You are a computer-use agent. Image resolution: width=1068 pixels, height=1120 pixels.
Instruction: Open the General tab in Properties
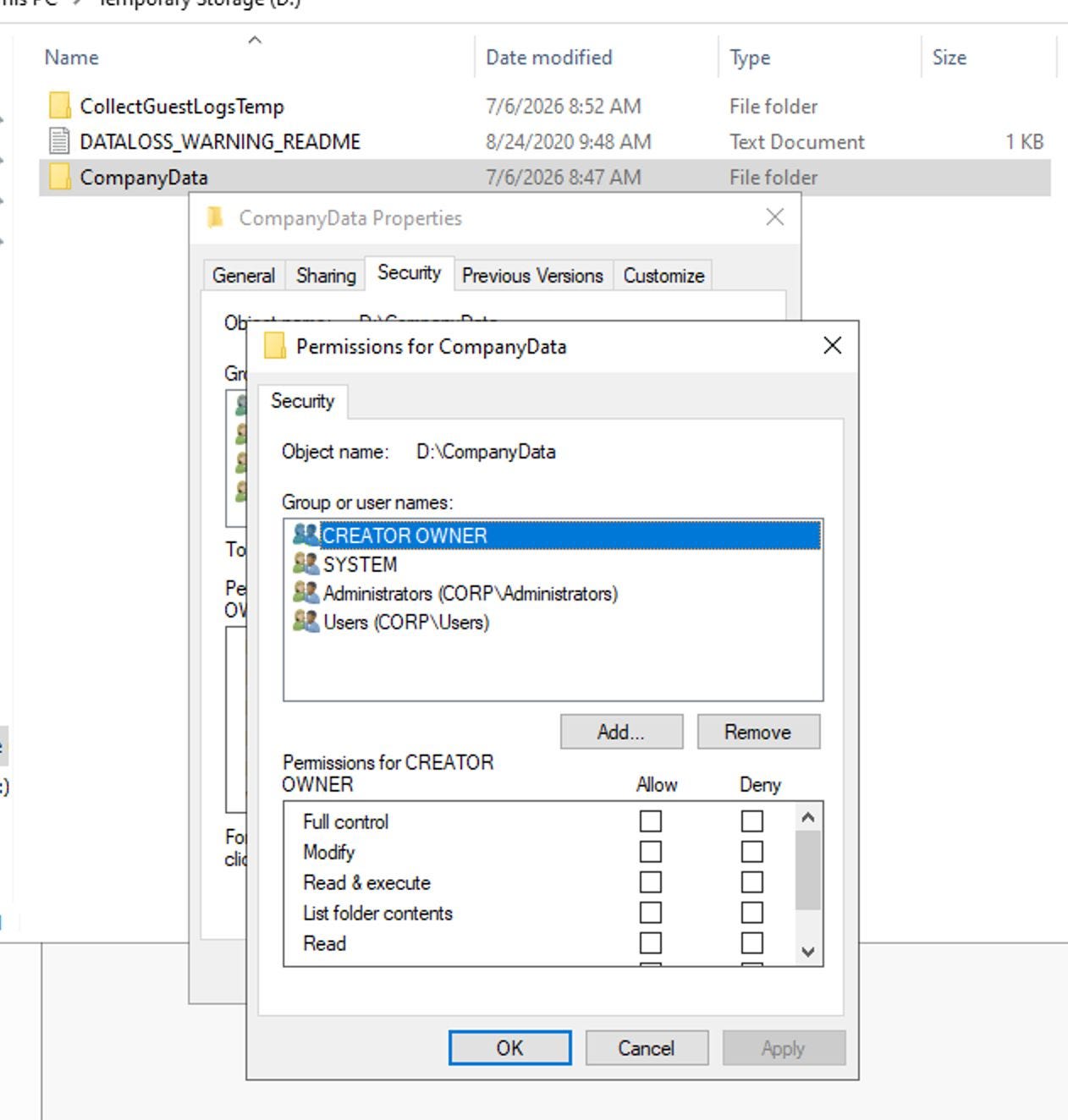tap(244, 276)
